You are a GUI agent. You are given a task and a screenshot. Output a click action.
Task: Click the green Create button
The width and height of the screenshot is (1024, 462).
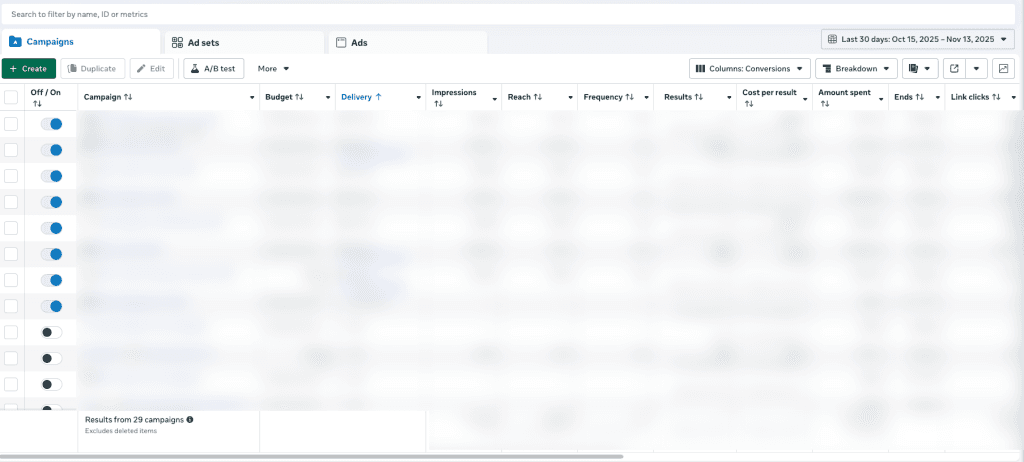pyautogui.click(x=29, y=69)
